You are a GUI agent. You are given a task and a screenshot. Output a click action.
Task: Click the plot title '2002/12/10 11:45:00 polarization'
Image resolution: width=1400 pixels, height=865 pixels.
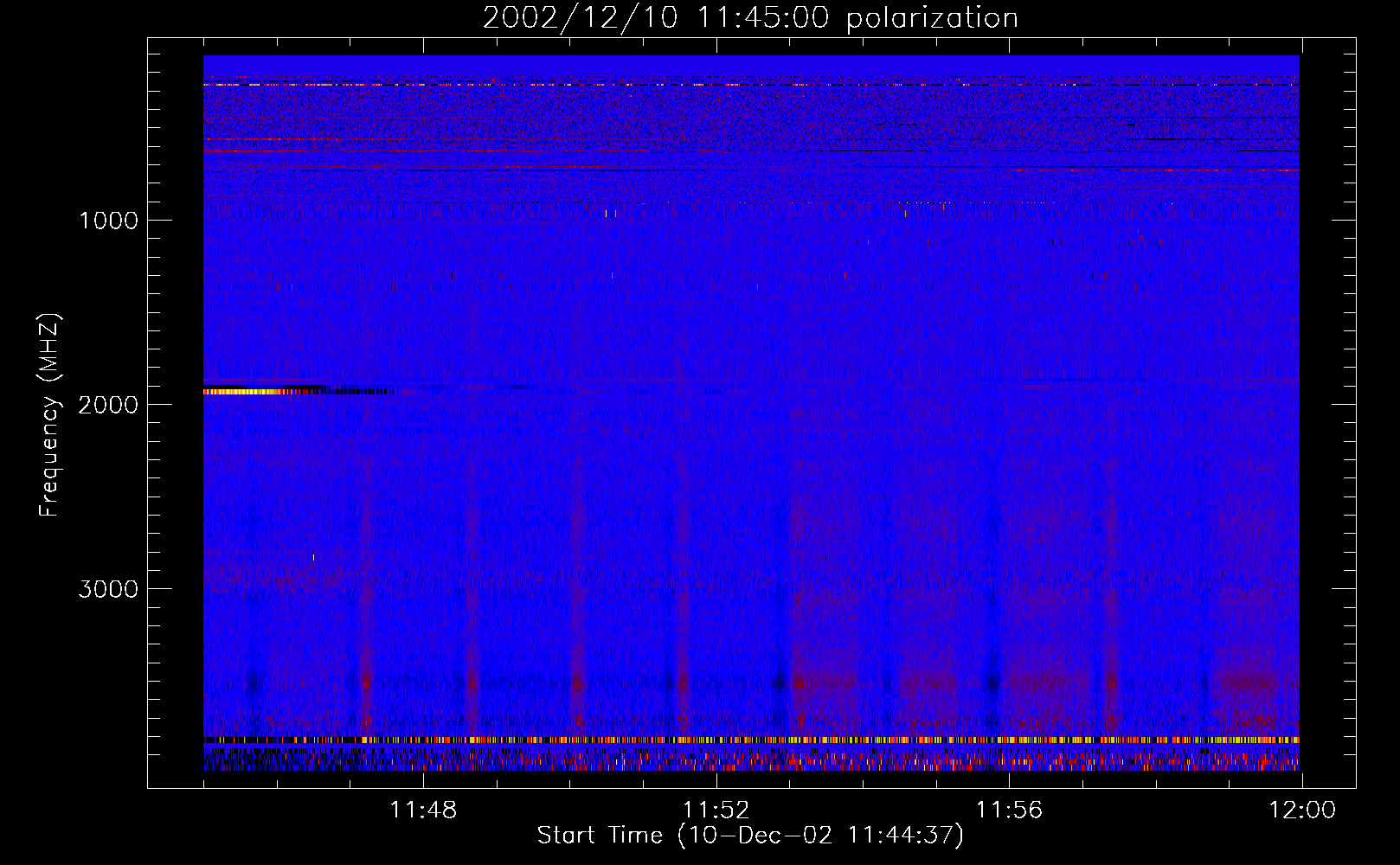pos(750,18)
